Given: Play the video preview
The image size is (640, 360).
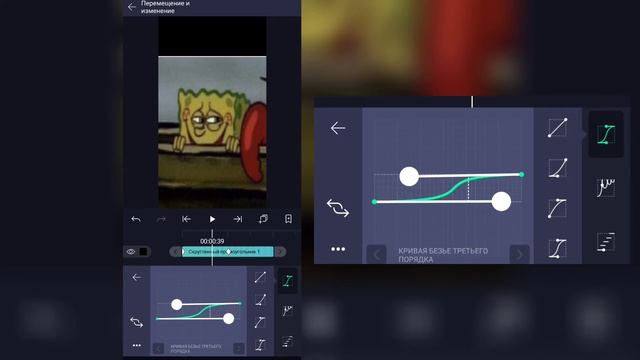Looking at the screenshot, I should [212, 219].
